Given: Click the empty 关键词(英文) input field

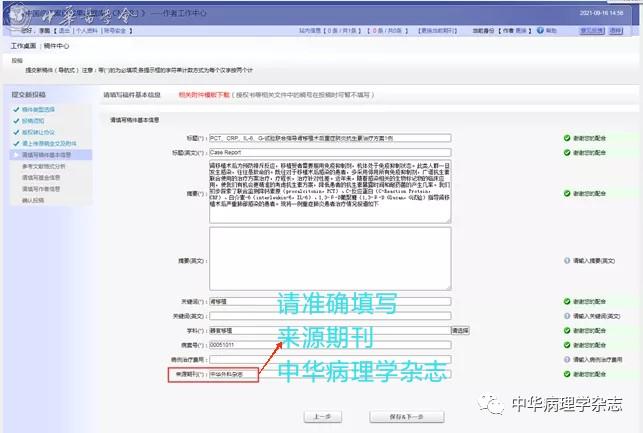Looking at the screenshot, I should [330, 316].
